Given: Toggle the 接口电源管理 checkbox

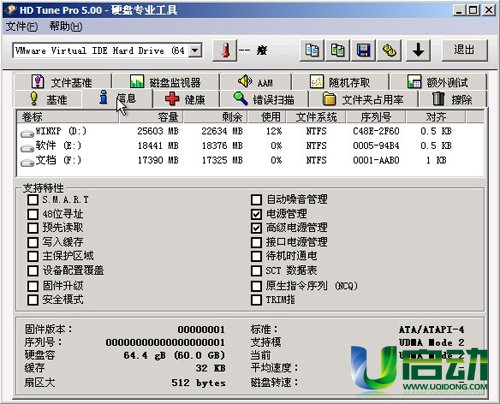Looking at the screenshot, I should (x=256, y=242).
